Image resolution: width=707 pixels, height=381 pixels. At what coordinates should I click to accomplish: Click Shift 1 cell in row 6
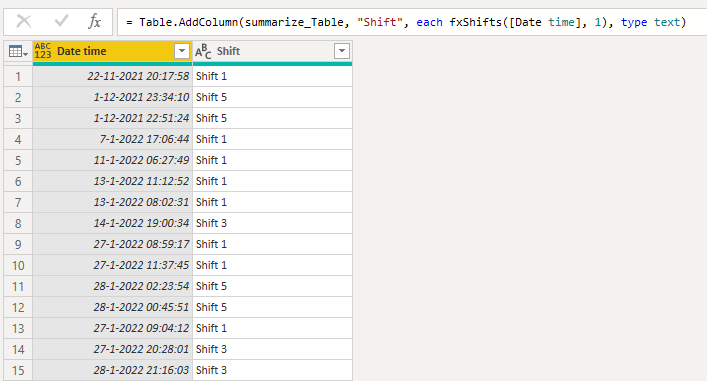click(x=272, y=181)
